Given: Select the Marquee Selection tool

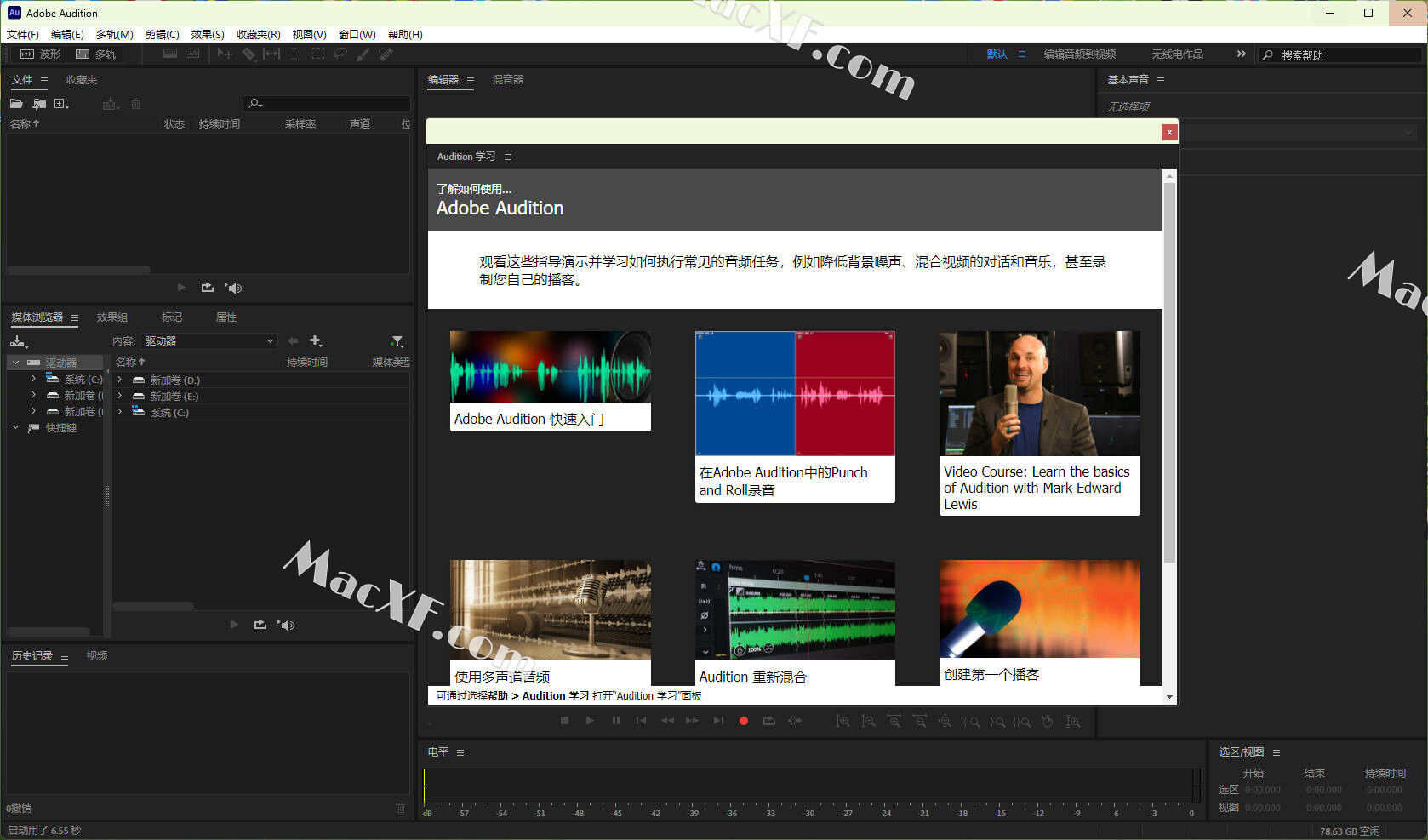Looking at the screenshot, I should (317, 54).
